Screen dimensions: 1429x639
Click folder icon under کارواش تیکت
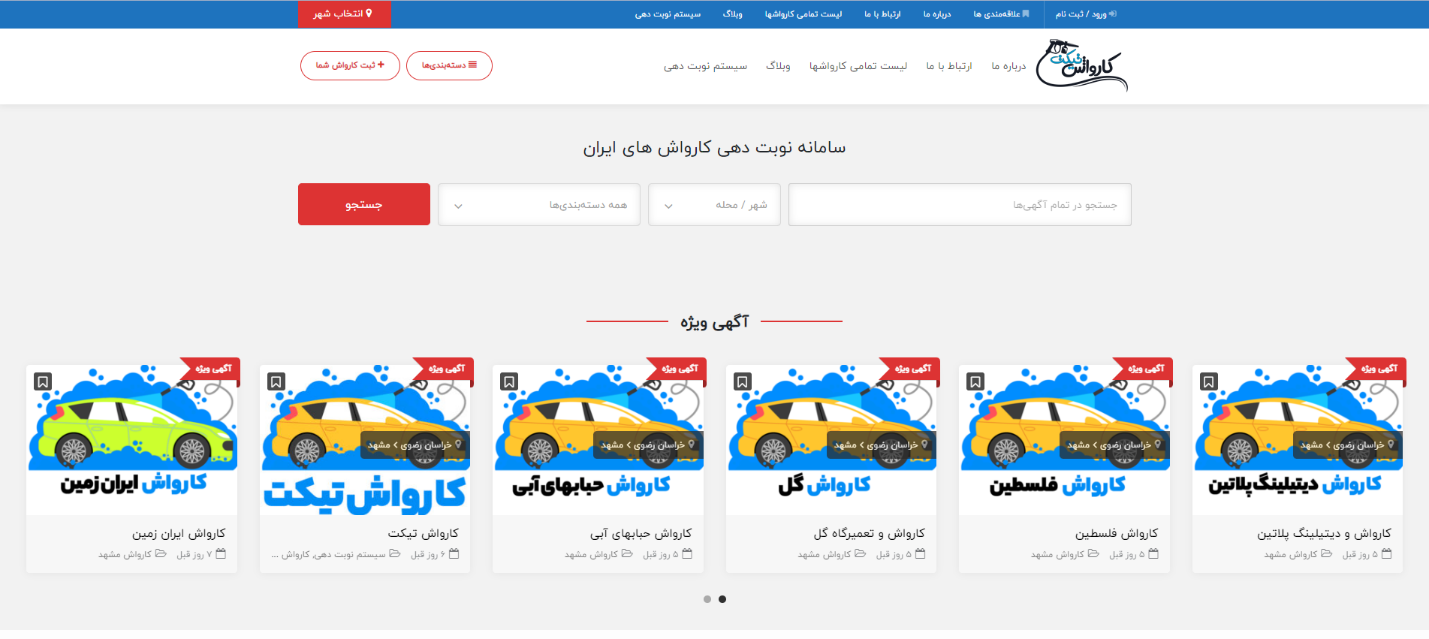tap(394, 554)
